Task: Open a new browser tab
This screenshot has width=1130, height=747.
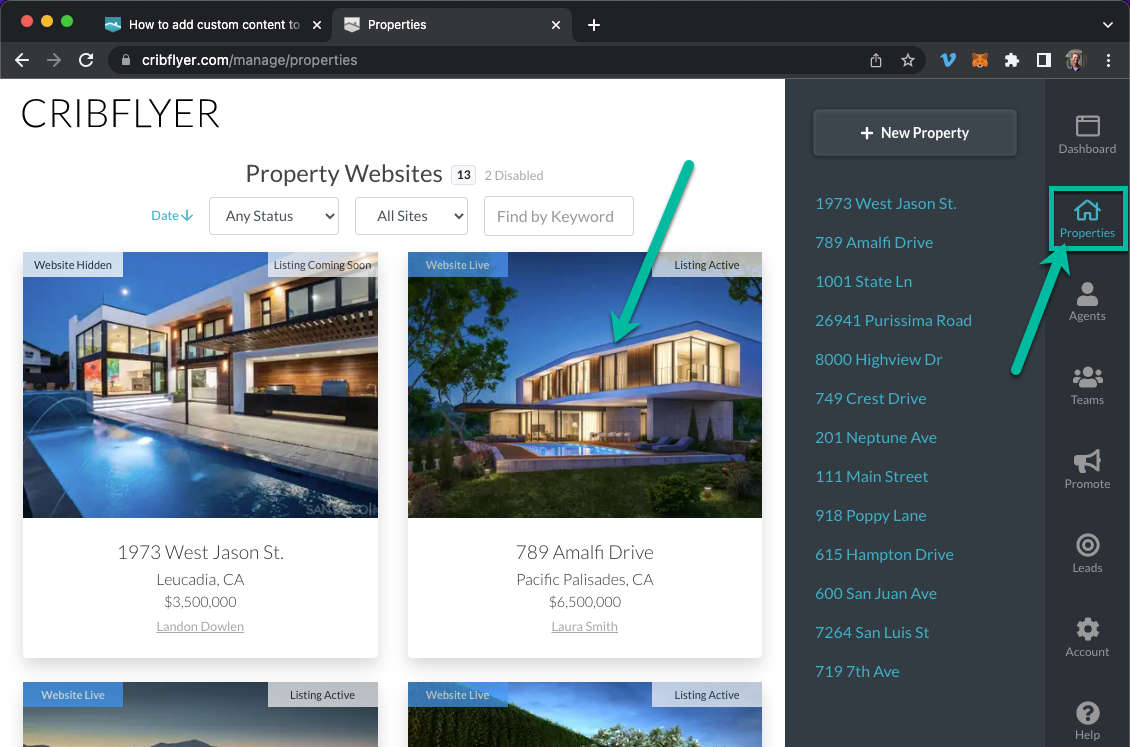Action: coord(593,25)
